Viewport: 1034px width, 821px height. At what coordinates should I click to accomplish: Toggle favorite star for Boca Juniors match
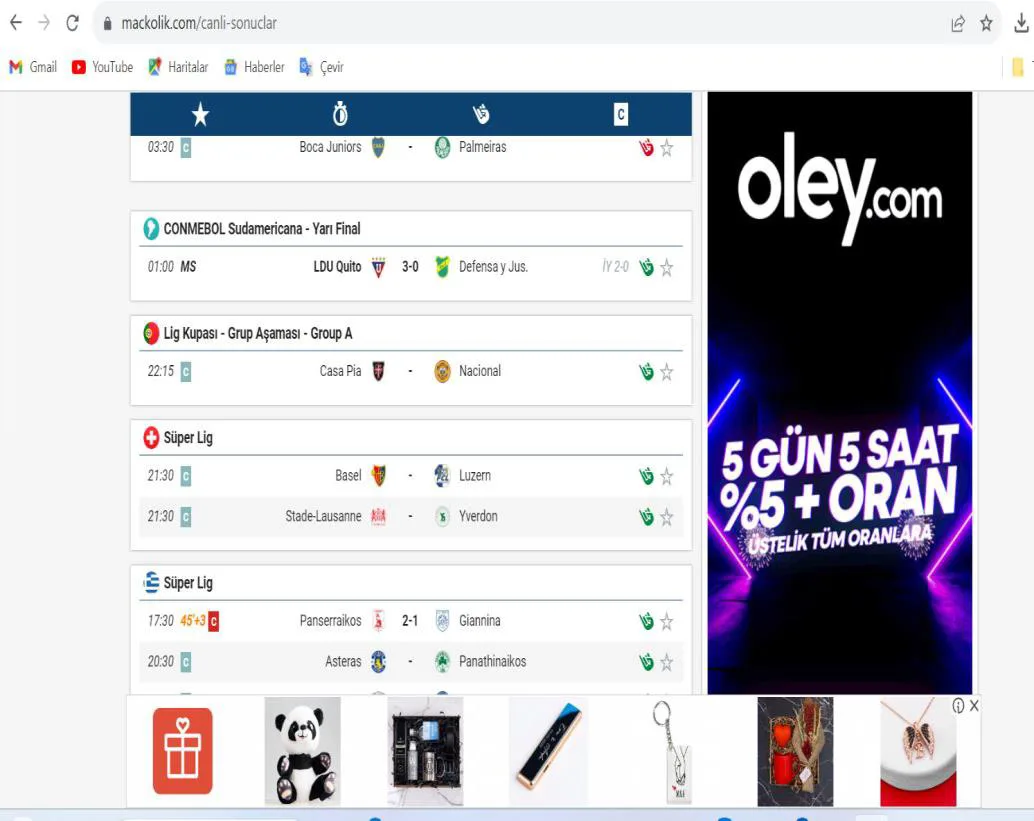pos(667,148)
